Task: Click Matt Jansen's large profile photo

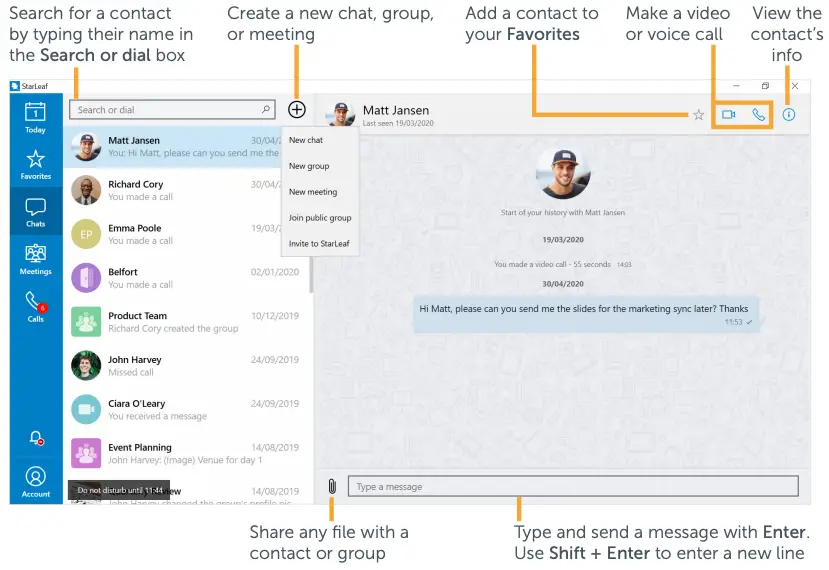Action: point(563,173)
